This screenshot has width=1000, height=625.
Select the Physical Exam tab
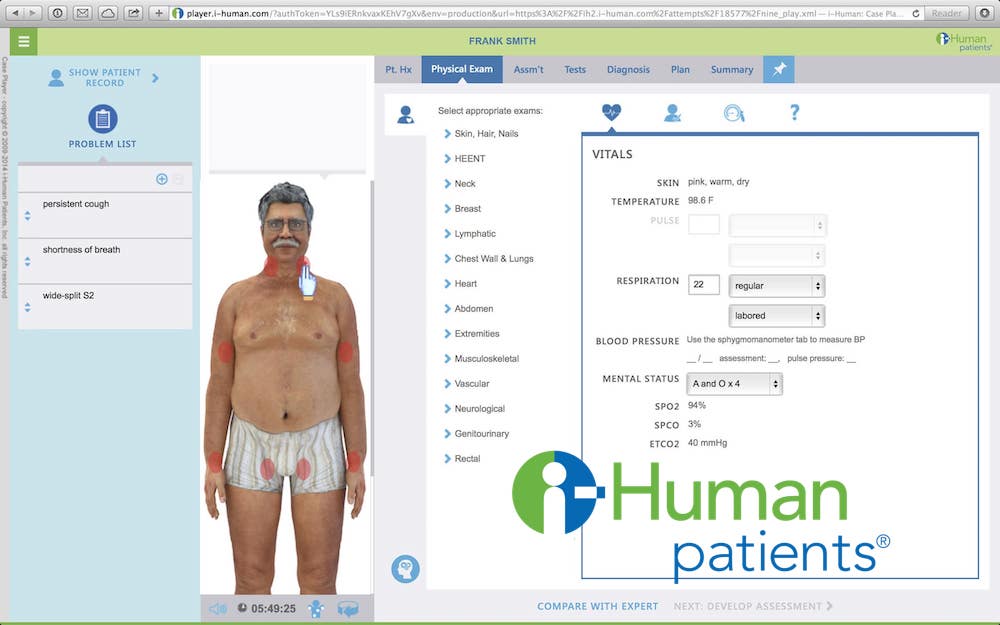tap(462, 69)
